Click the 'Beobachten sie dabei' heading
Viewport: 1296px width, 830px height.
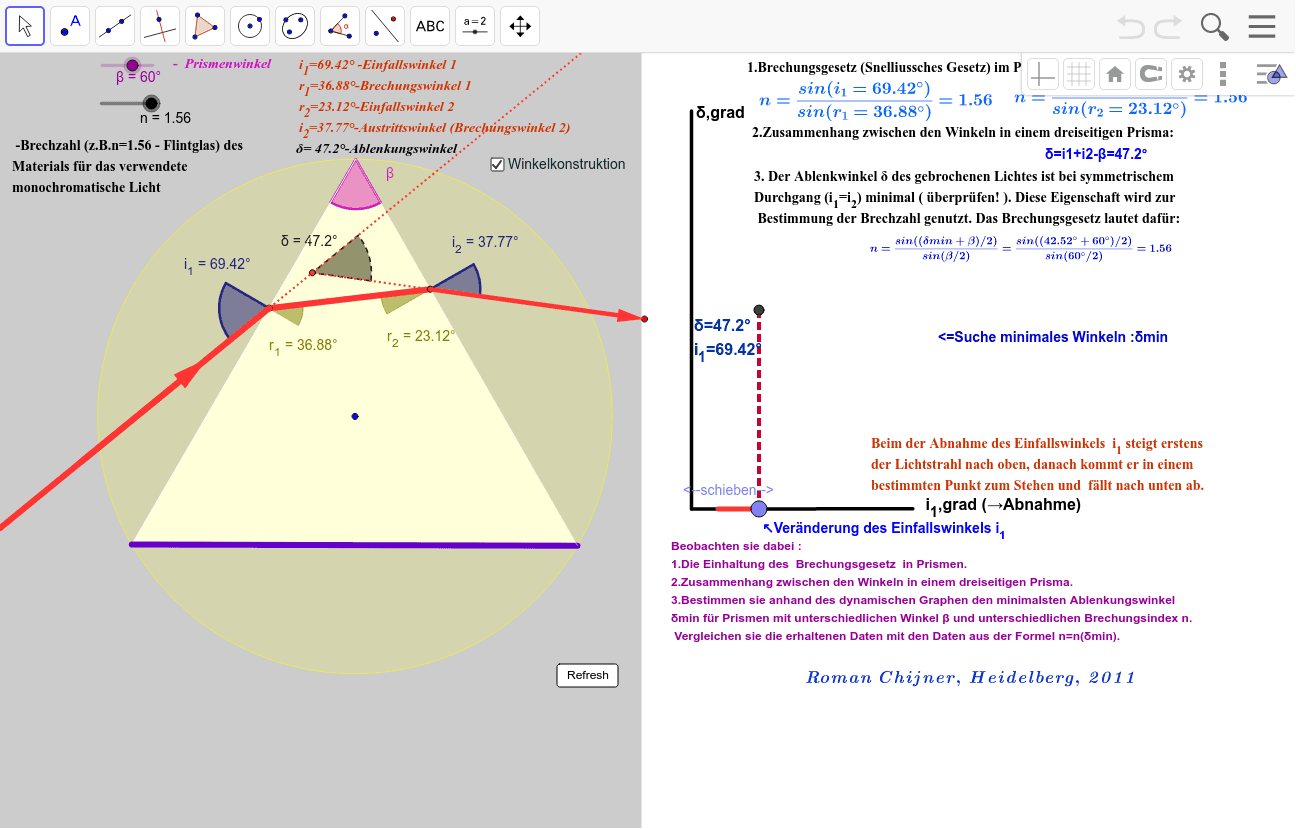coord(737,547)
